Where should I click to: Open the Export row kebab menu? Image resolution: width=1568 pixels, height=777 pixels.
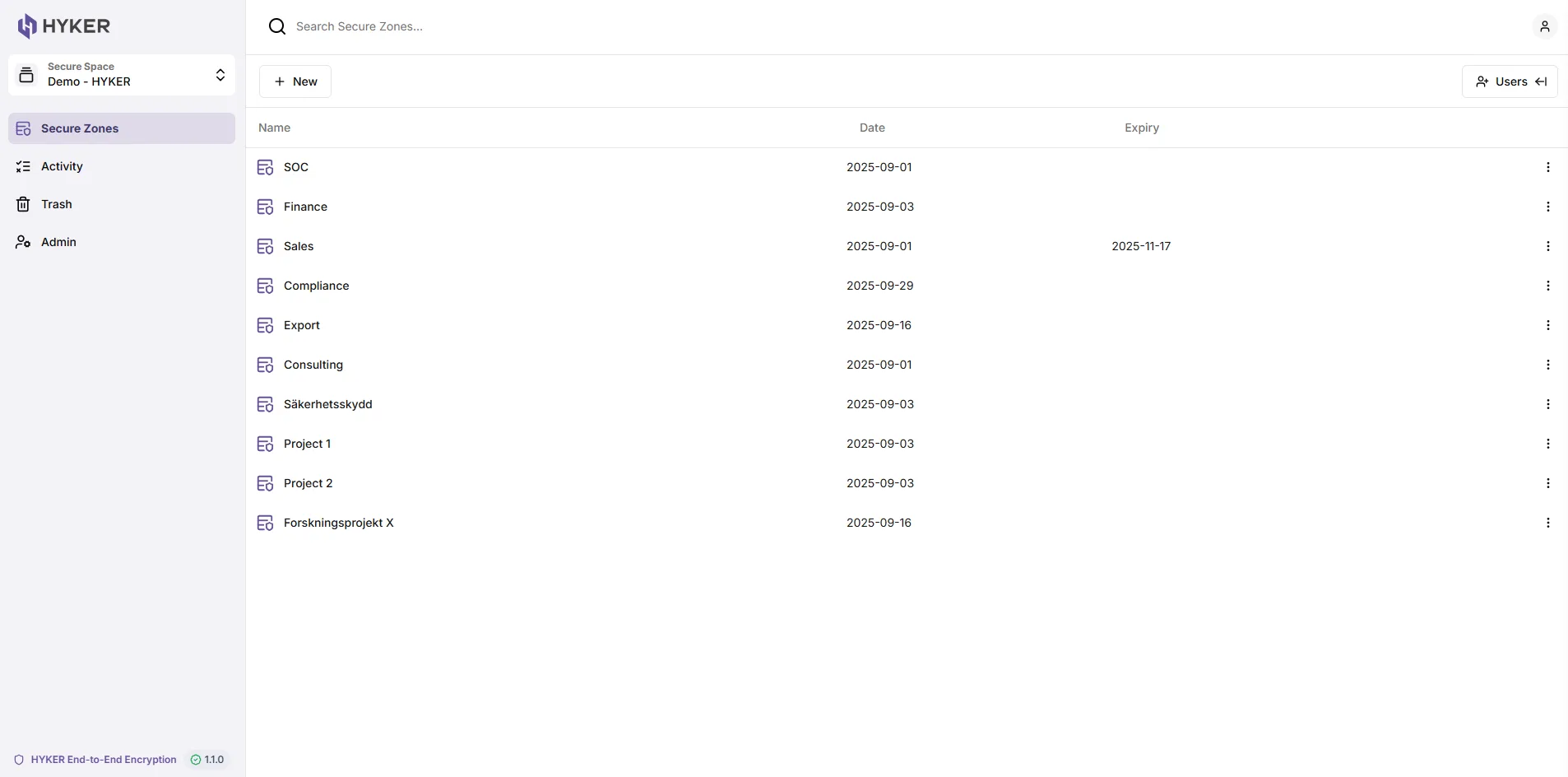pyautogui.click(x=1547, y=325)
